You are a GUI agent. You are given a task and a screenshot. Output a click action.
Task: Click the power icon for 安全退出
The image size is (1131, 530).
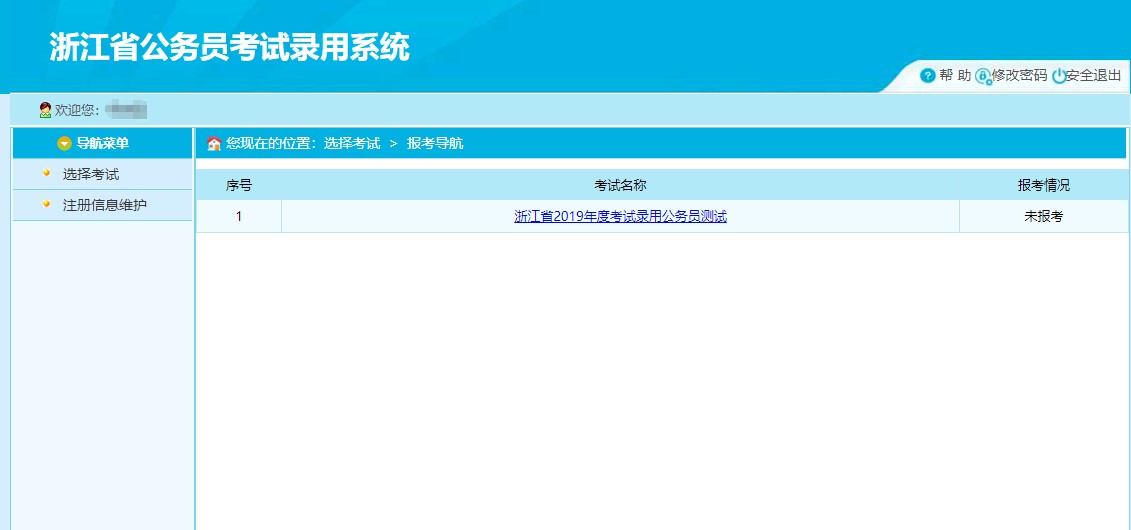pyautogui.click(x=1058, y=76)
